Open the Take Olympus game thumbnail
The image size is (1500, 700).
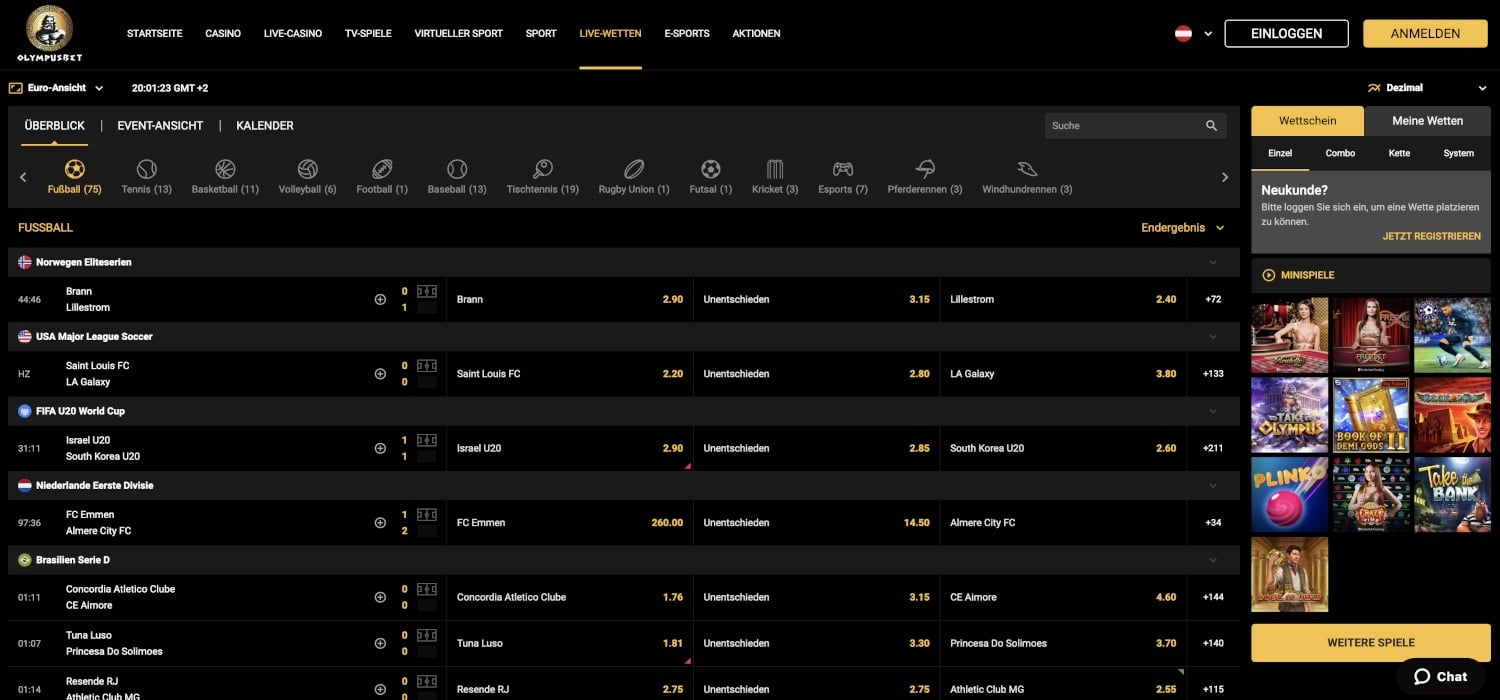click(1290, 414)
